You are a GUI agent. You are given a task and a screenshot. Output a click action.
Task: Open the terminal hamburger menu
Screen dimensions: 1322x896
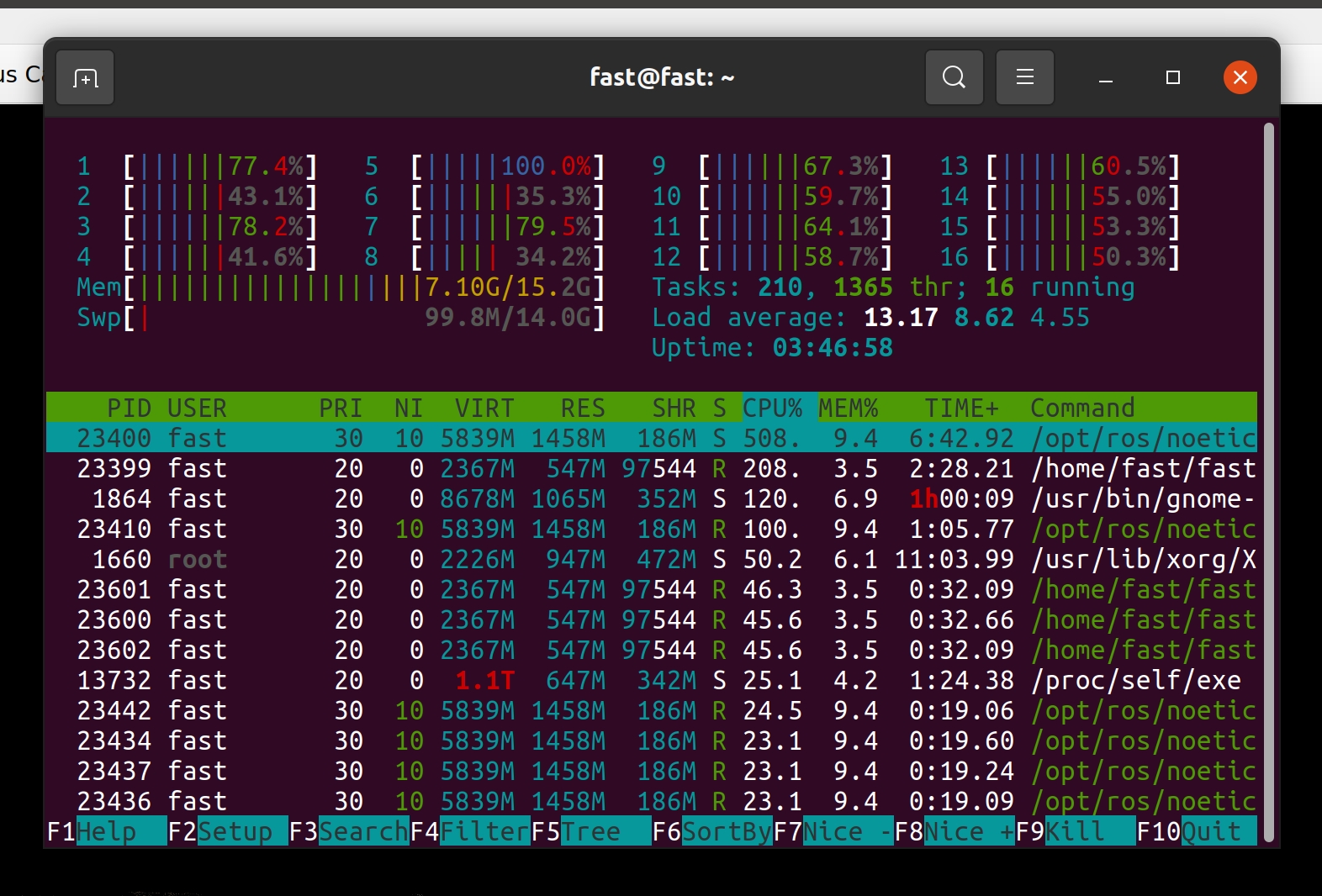pyautogui.click(x=1025, y=77)
